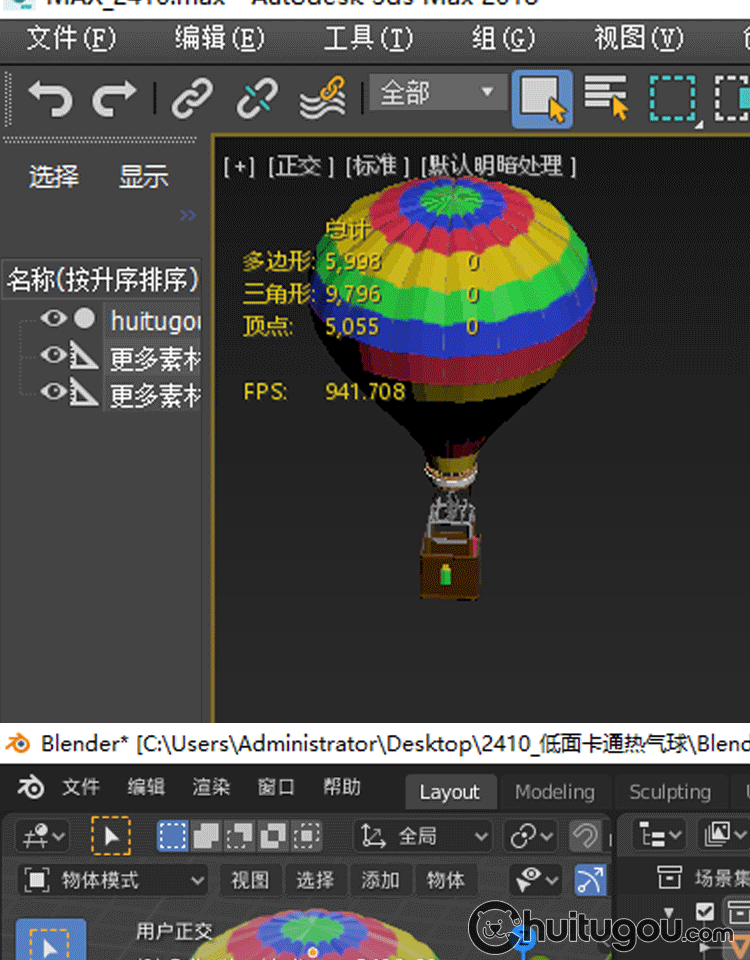This screenshot has height=960, width=750.
Task: Select Blender's tweak cursor tool icon
Action: coord(111,835)
